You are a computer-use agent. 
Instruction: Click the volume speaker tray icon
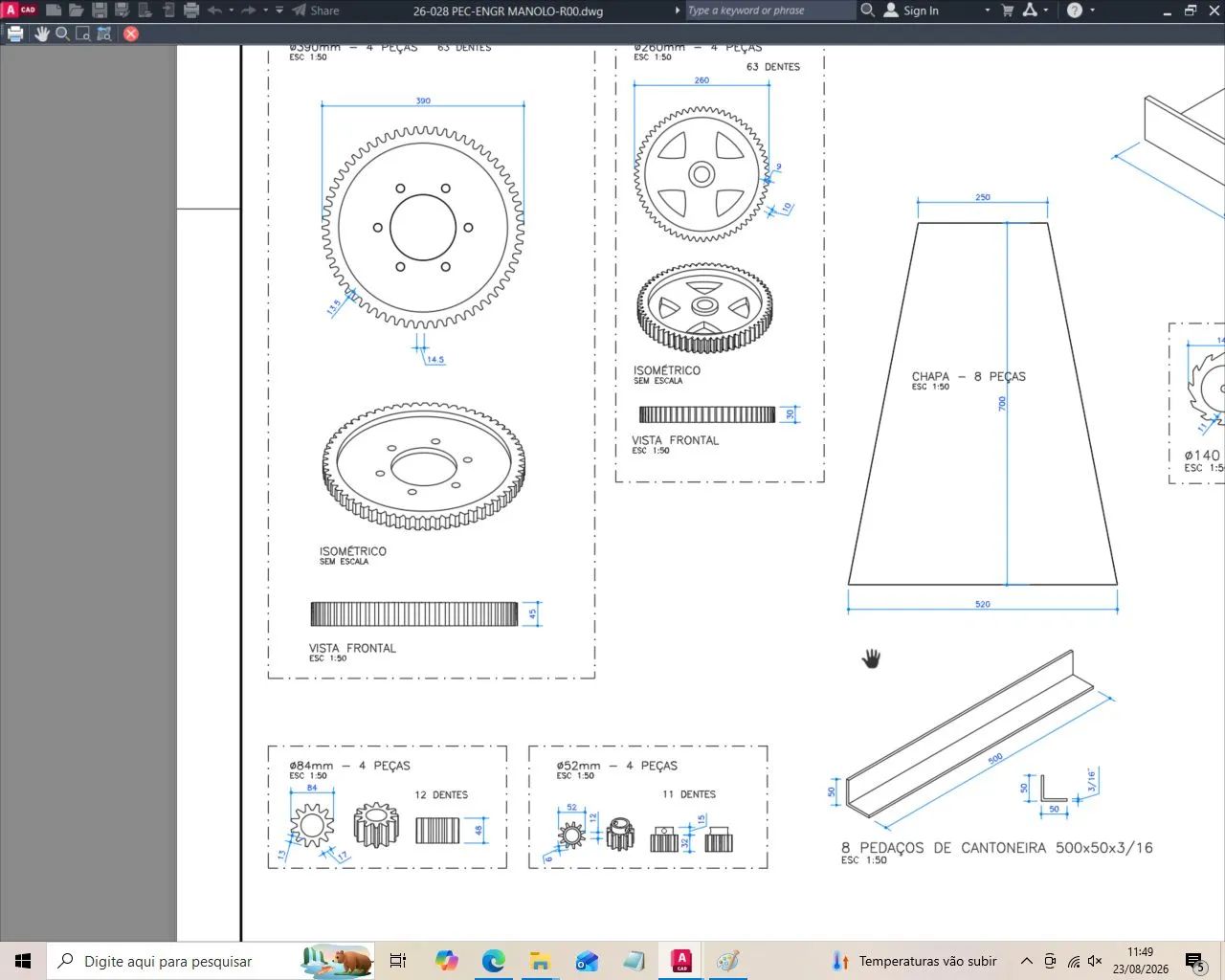tap(1096, 961)
